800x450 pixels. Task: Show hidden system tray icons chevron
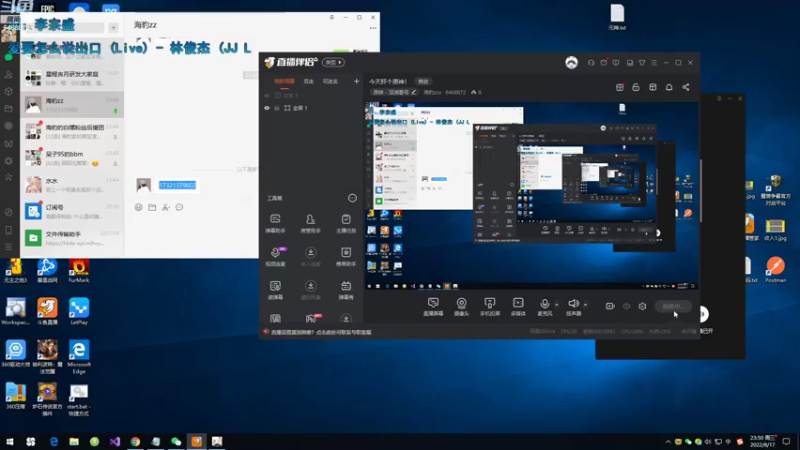668,441
